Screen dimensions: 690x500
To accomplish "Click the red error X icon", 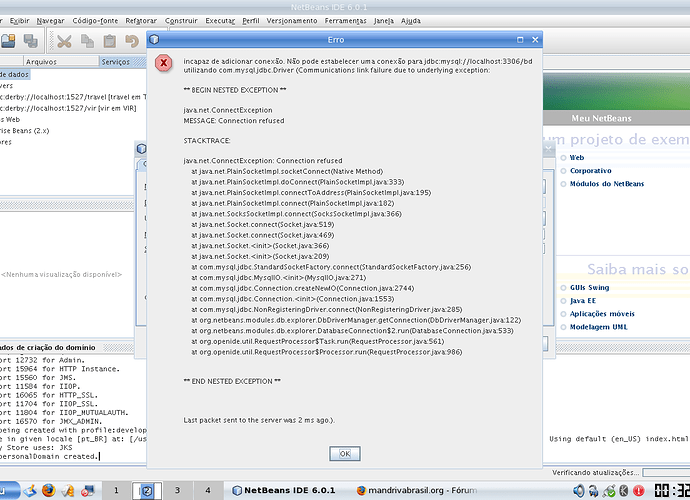I will [163, 63].
